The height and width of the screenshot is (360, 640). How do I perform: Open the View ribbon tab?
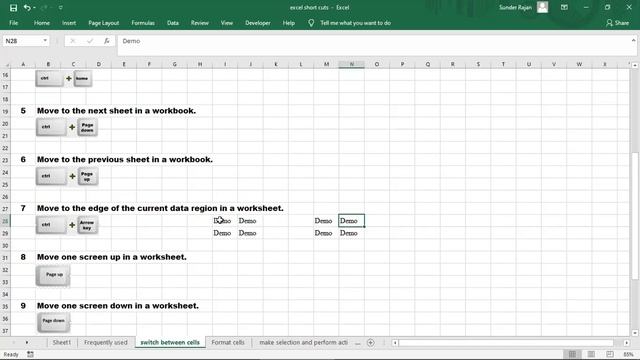click(227, 23)
